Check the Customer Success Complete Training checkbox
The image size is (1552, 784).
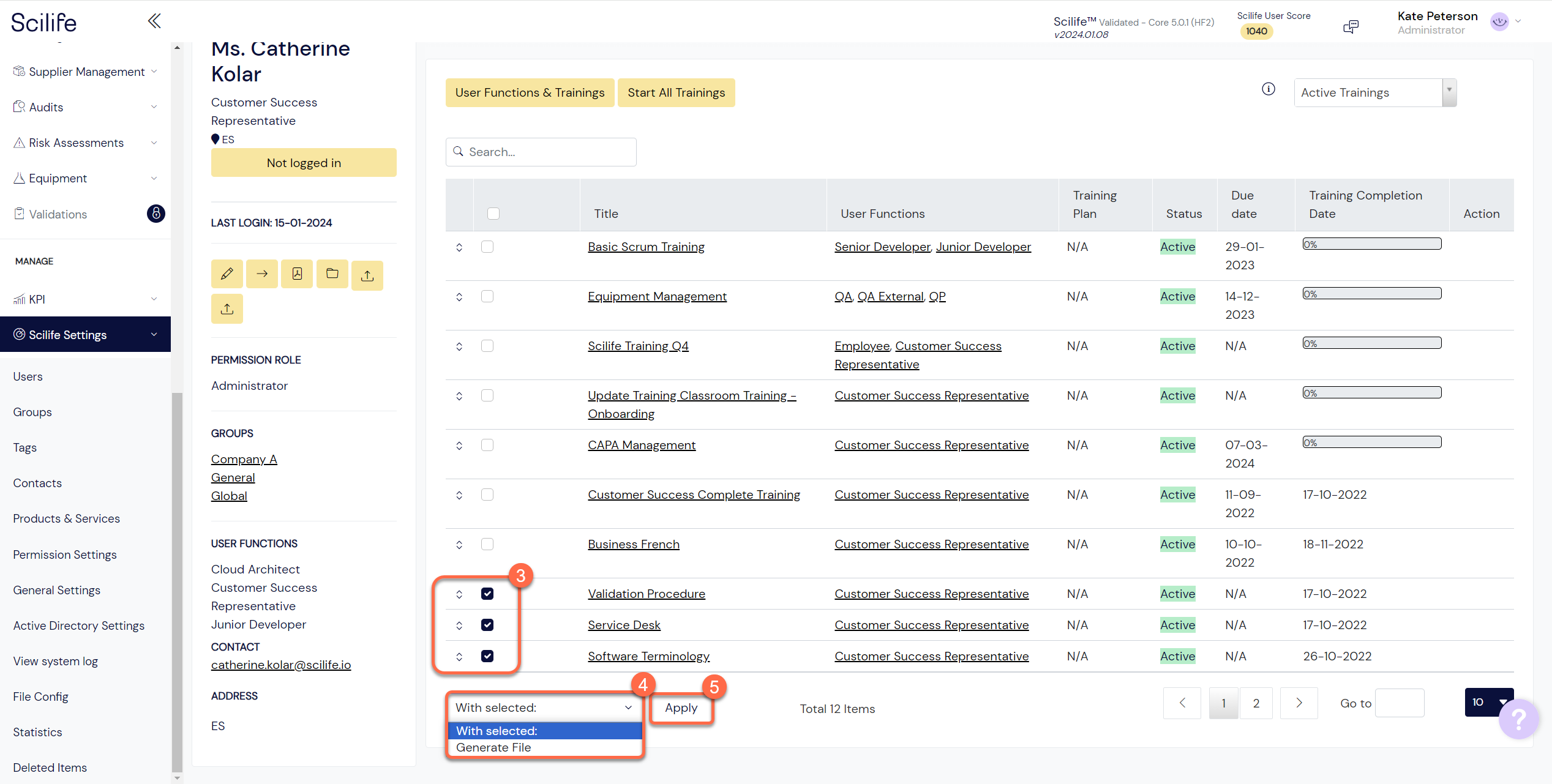coord(487,495)
